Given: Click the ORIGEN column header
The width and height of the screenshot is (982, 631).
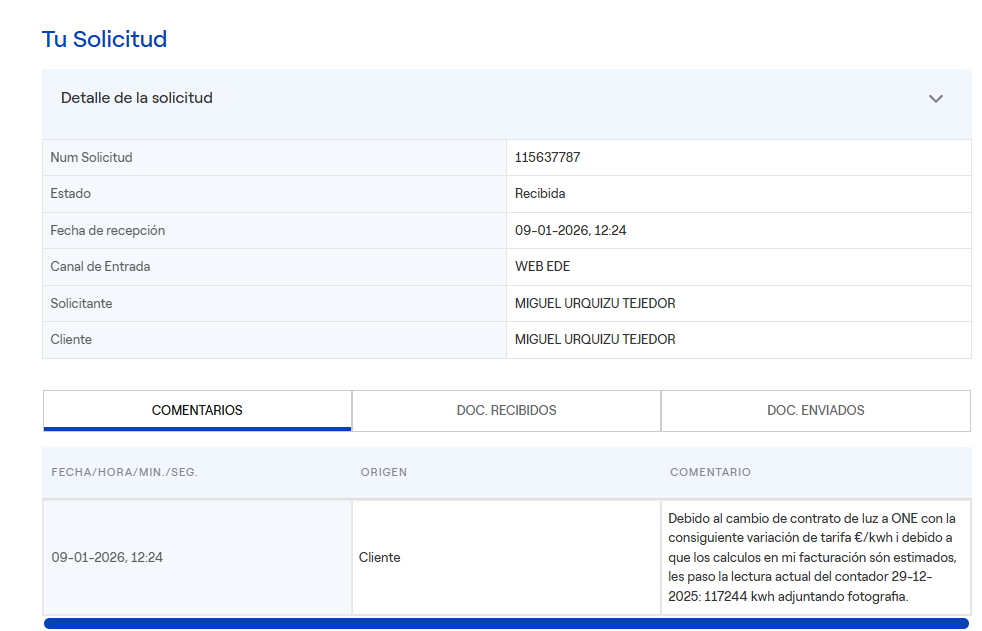Looking at the screenshot, I should click(x=384, y=472).
